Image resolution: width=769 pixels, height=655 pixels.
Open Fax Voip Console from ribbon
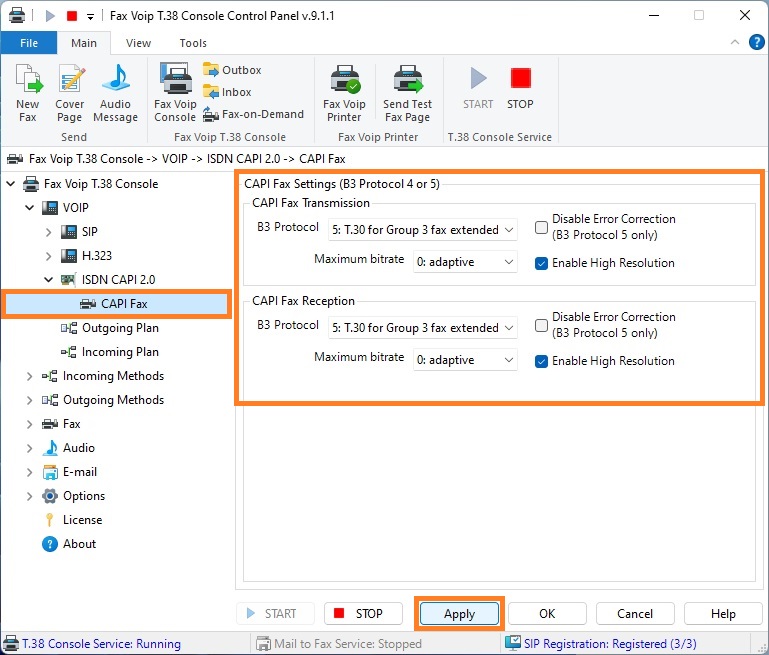click(176, 93)
